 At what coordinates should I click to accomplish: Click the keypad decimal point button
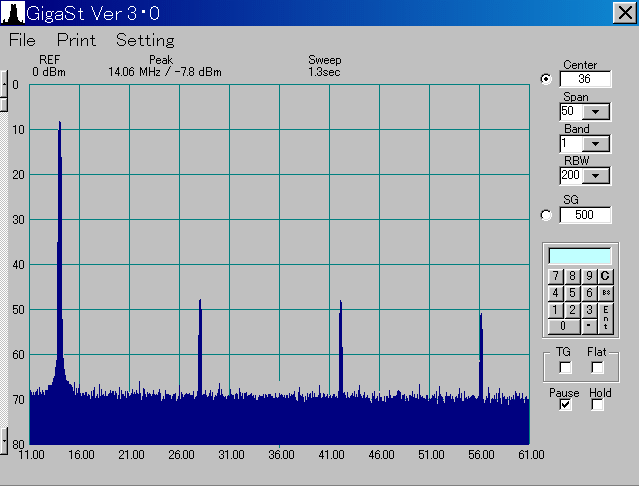[x=589, y=327]
